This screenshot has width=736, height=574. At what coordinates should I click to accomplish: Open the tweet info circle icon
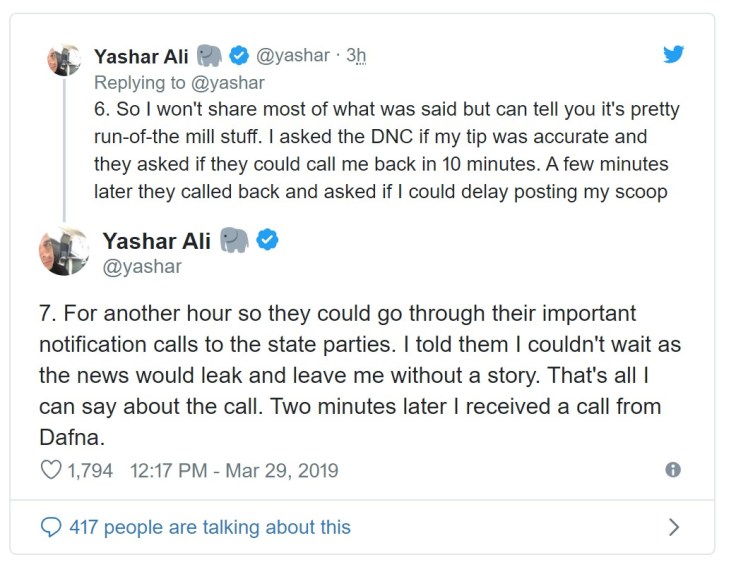[x=674, y=470]
